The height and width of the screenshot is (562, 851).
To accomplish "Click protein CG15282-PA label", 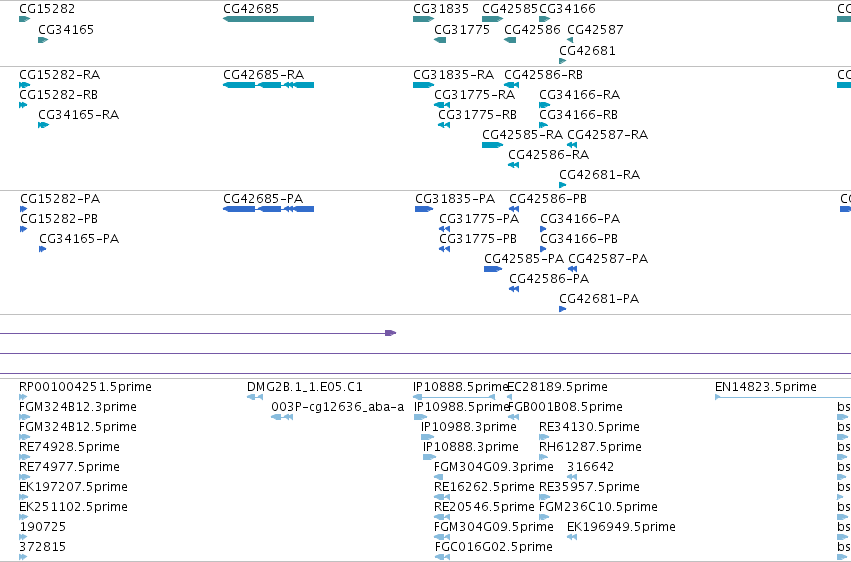I will (x=60, y=199).
